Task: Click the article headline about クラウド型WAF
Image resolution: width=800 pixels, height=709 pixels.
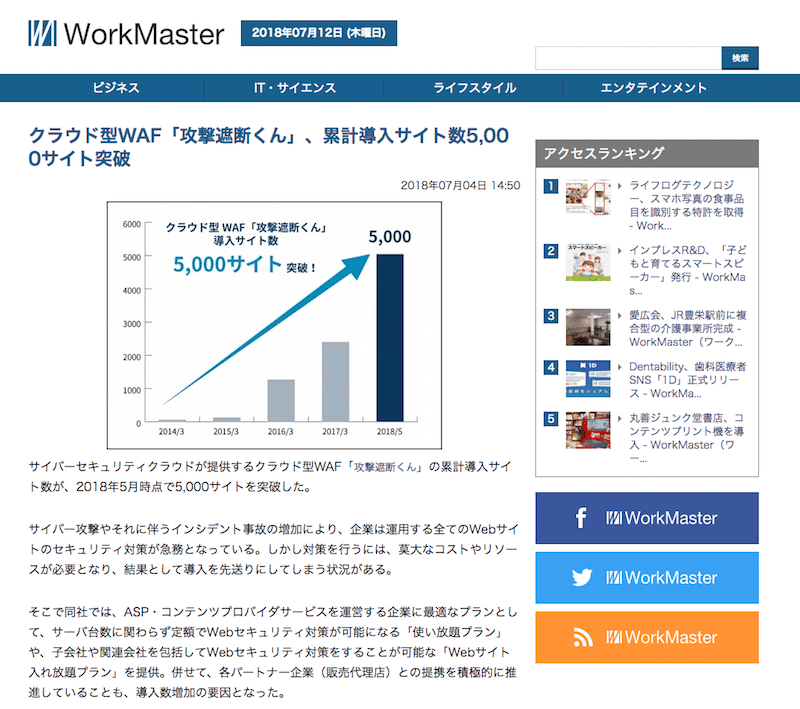Action: pos(269,147)
